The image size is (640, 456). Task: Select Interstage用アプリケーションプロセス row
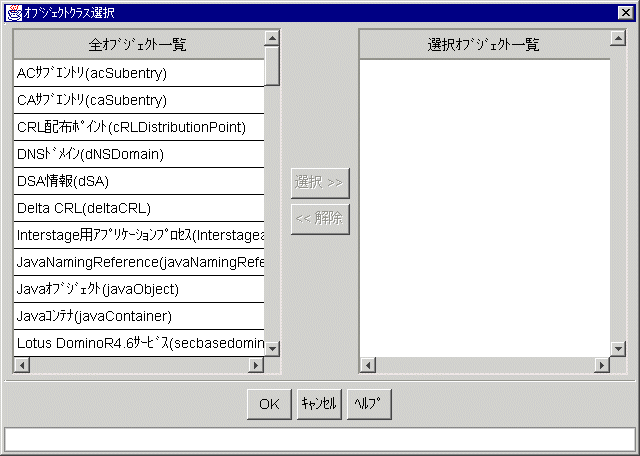tap(139, 235)
